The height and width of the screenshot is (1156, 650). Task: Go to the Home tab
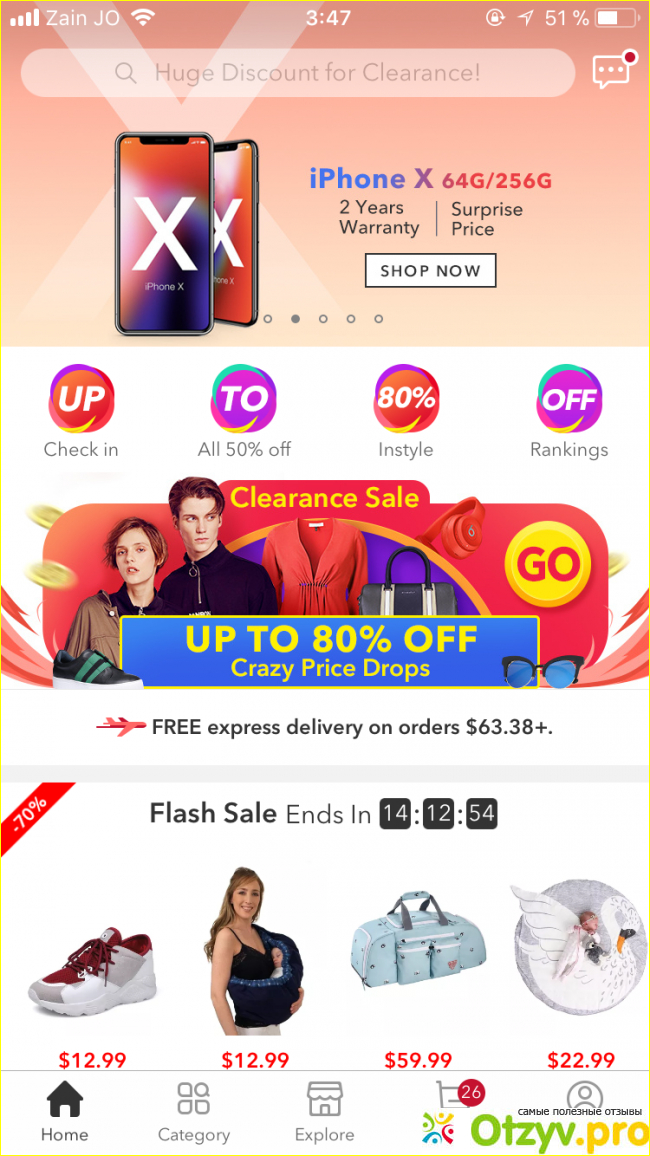65,1112
